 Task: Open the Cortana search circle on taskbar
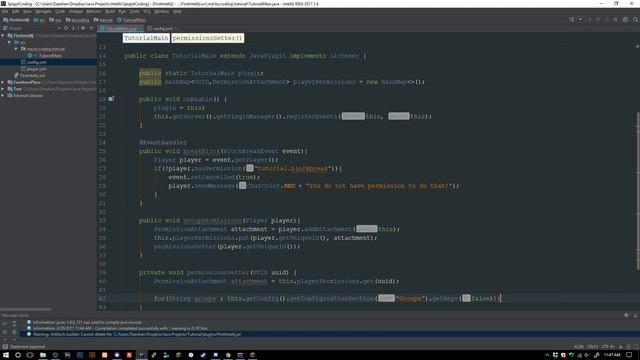pyautogui.click(x=18, y=355)
